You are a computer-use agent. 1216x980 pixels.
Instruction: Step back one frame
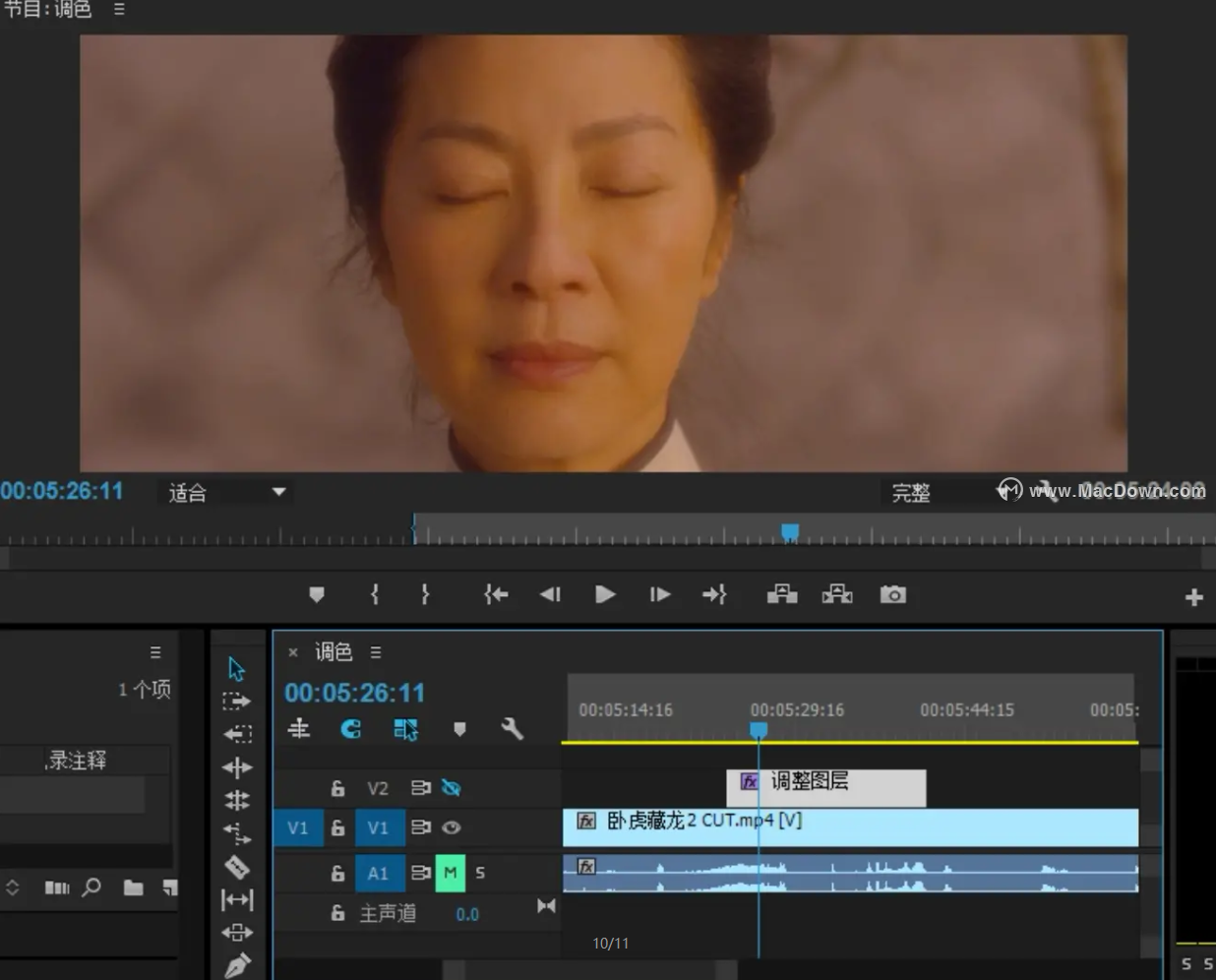[x=550, y=594]
